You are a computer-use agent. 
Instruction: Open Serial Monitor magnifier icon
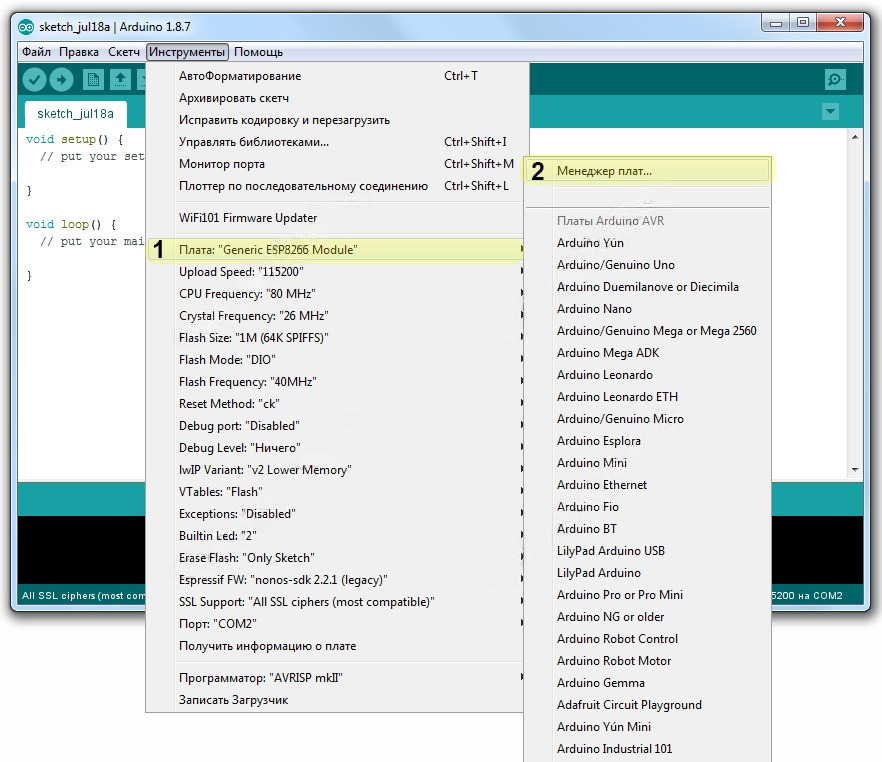coord(835,80)
